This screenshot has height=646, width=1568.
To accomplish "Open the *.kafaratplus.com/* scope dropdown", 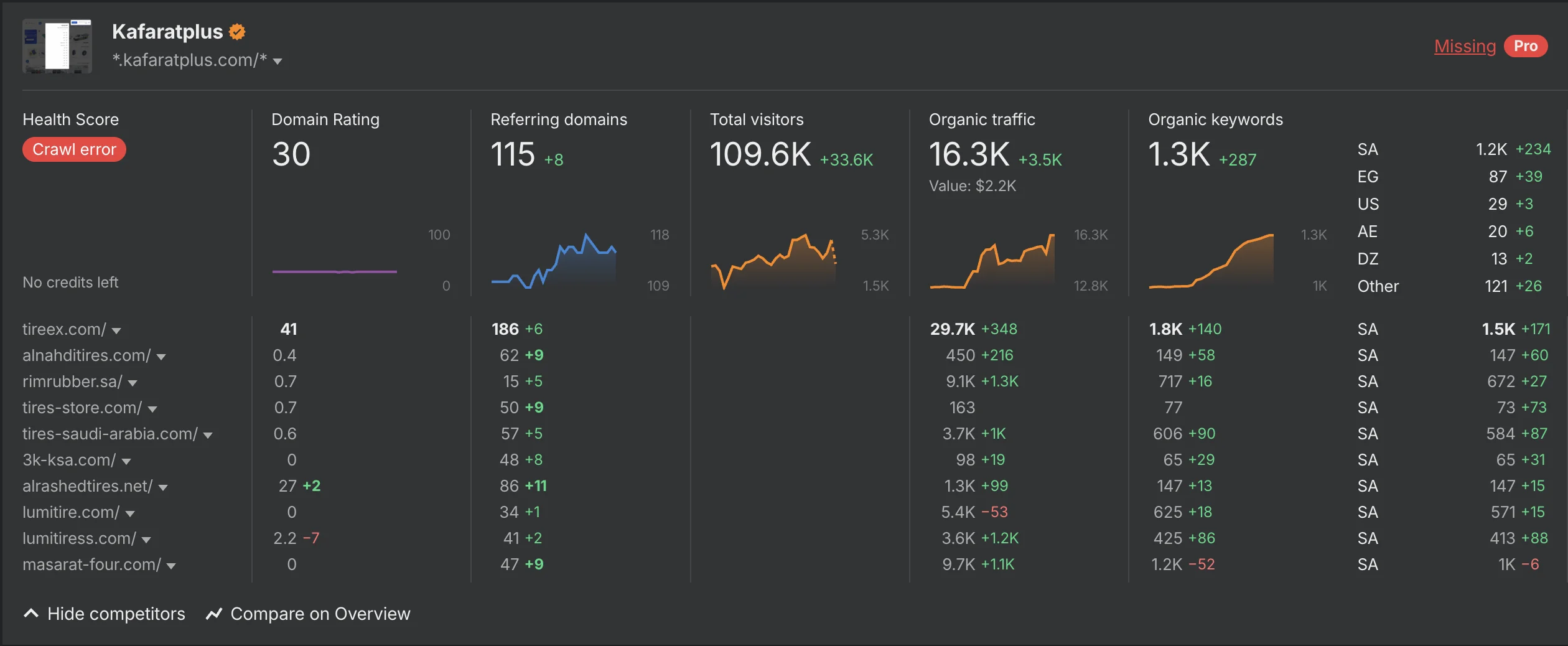I will [278, 61].
